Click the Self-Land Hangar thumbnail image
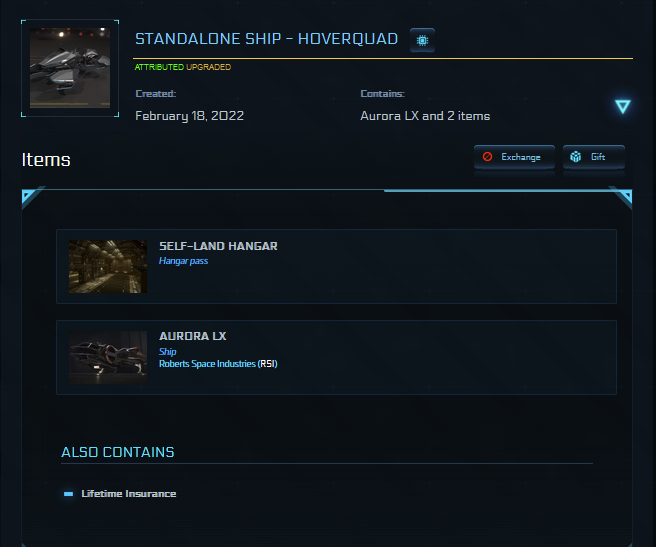The width and height of the screenshot is (656, 547). [x=108, y=266]
